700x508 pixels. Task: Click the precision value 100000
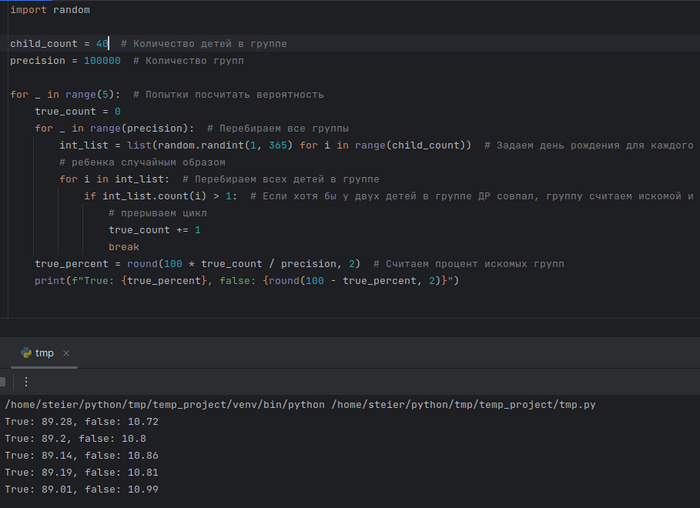coord(102,61)
